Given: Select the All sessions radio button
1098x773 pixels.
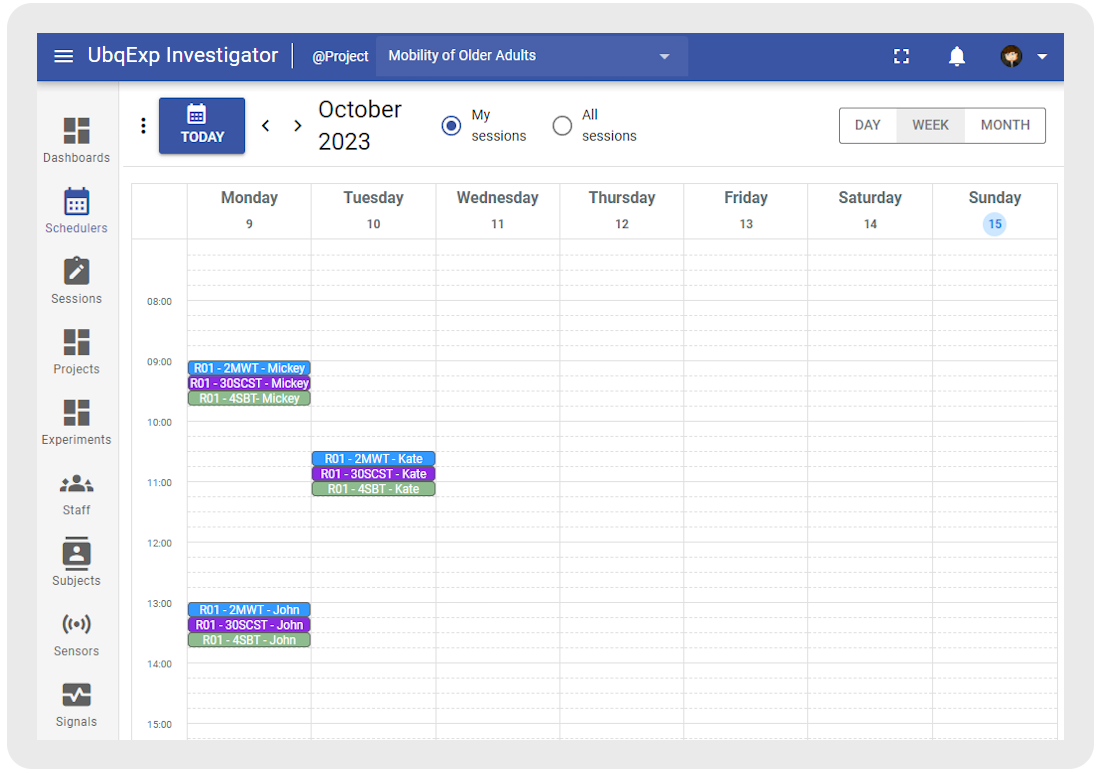Looking at the screenshot, I should tap(562, 125).
